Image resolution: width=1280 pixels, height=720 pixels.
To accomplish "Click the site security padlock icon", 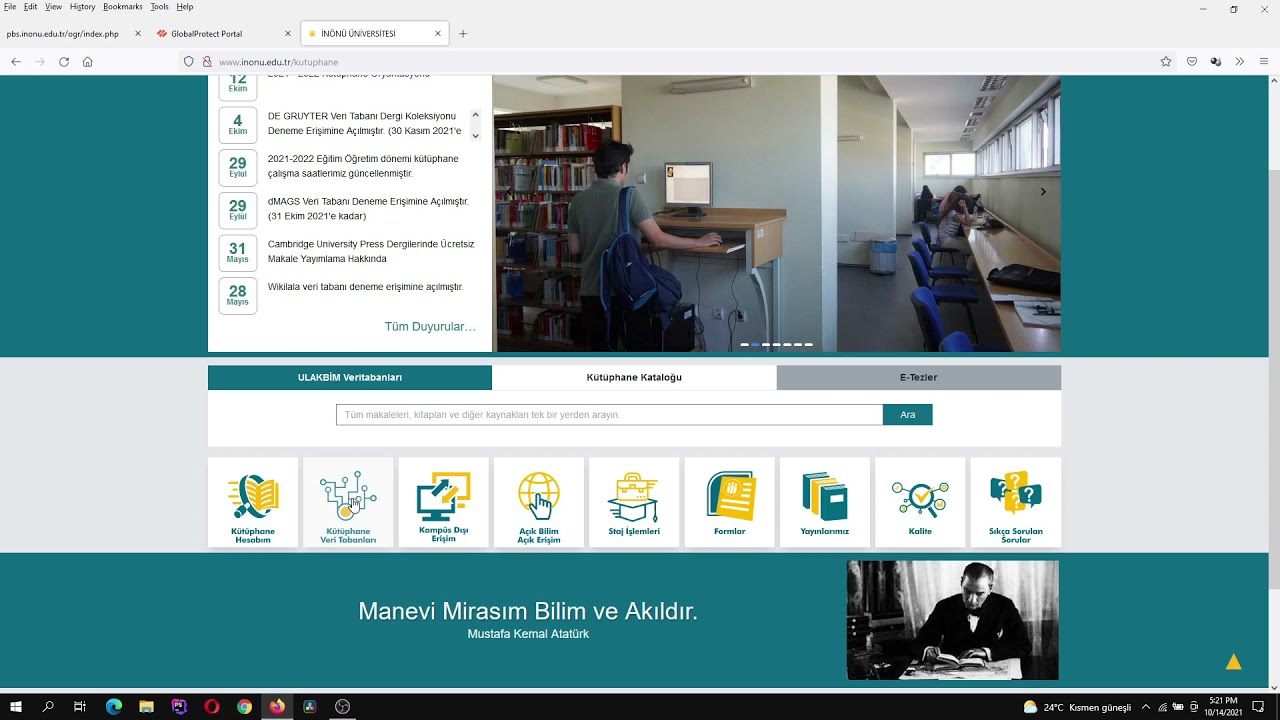I will (x=207, y=62).
